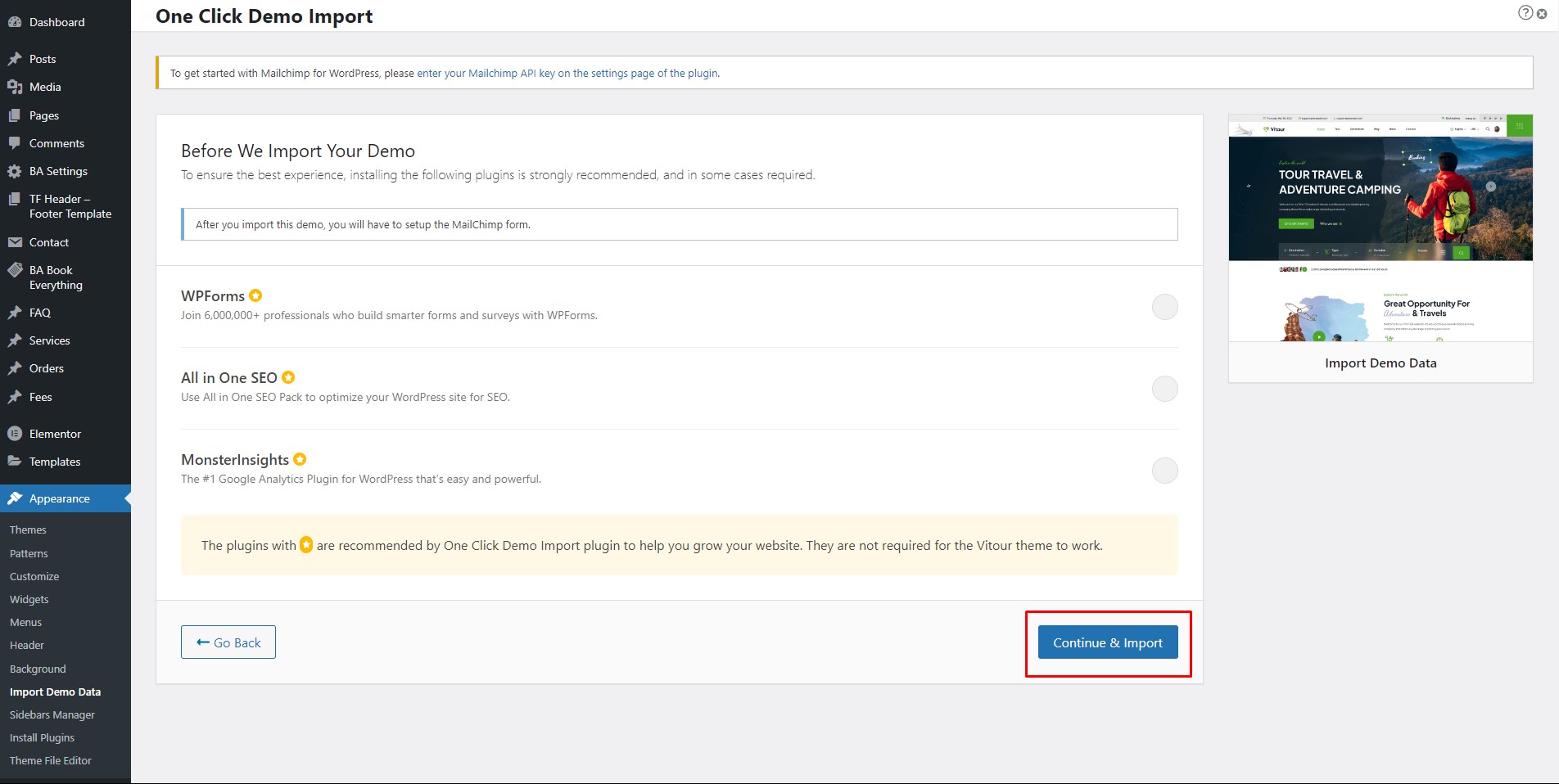Toggle the All in One SEO plugin selection
This screenshot has width=1559, height=784.
tap(1164, 389)
